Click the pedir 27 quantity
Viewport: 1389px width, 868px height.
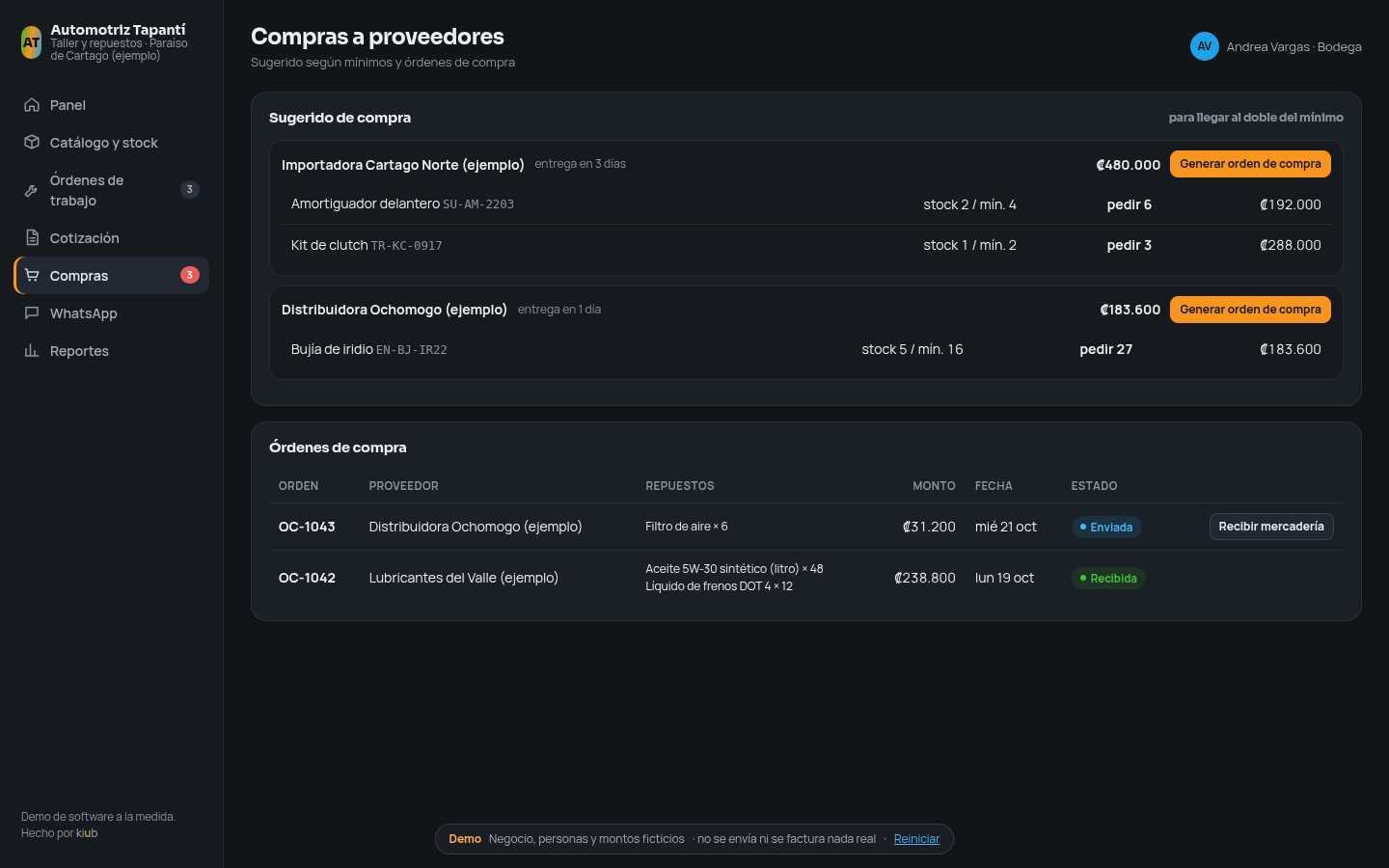click(x=1106, y=349)
